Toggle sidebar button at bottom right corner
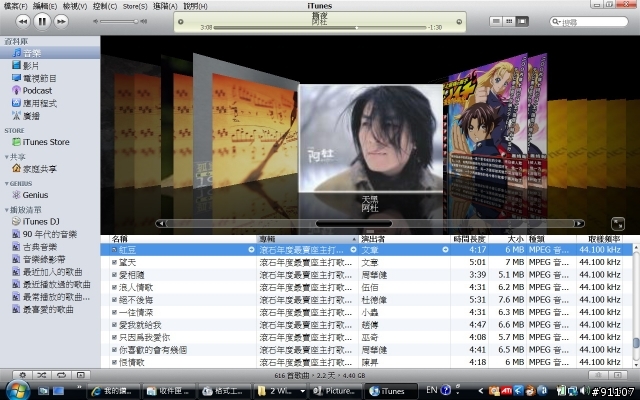Screen dimensions: 640x400 tap(618, 375)
